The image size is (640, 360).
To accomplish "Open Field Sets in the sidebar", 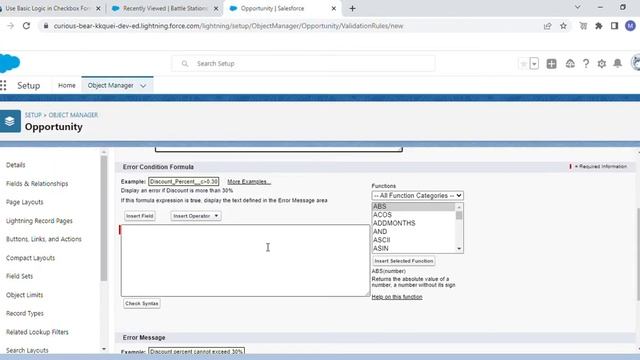I will click(19, 276).
